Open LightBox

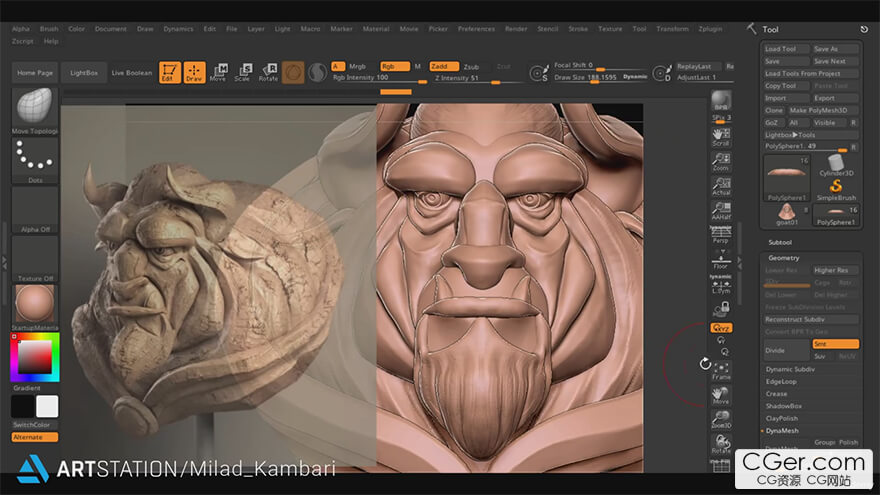(84, 73)
